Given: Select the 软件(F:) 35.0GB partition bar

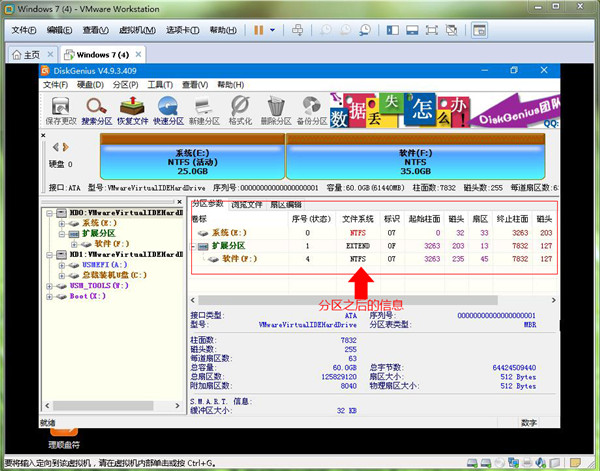Looking at the screenshot, I should click(x=416, y=156).
